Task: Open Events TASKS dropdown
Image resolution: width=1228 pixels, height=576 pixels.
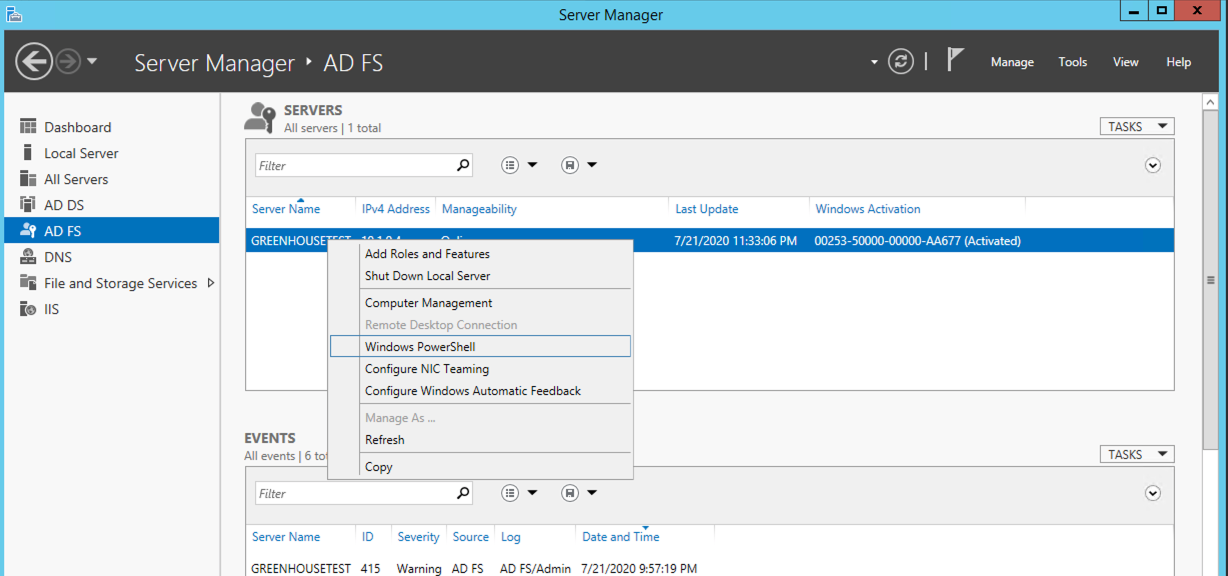Action: click(x=1136, y=455)
